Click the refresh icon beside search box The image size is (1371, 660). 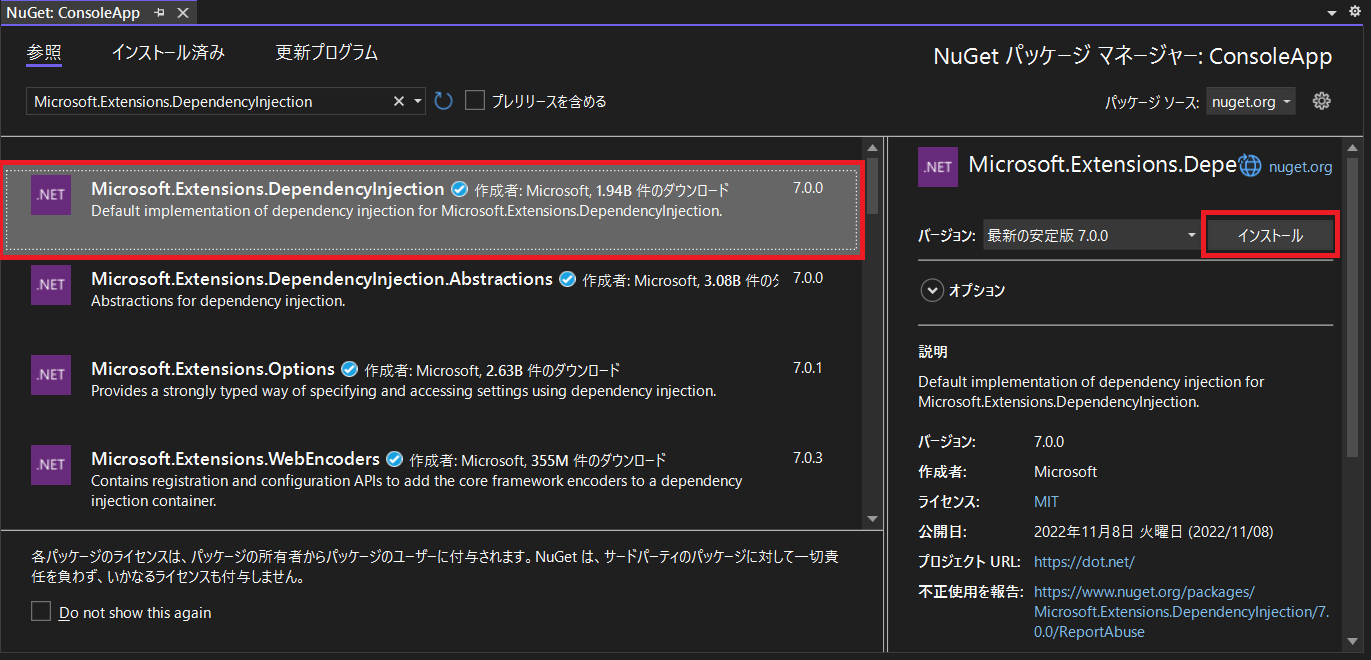(444, 101)
